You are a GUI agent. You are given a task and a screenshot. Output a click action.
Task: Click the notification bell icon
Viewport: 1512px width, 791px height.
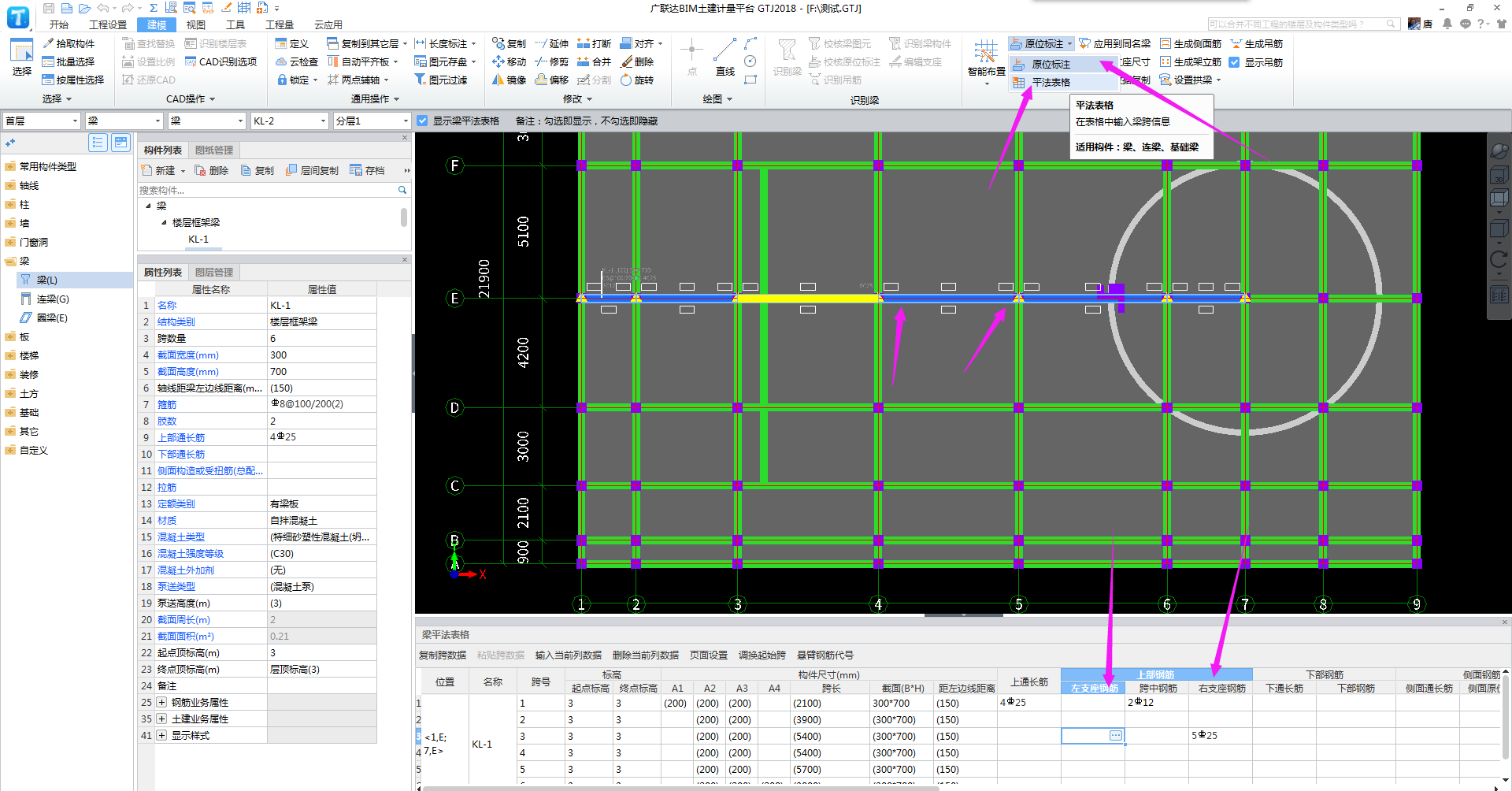(x=1447, y=24)
